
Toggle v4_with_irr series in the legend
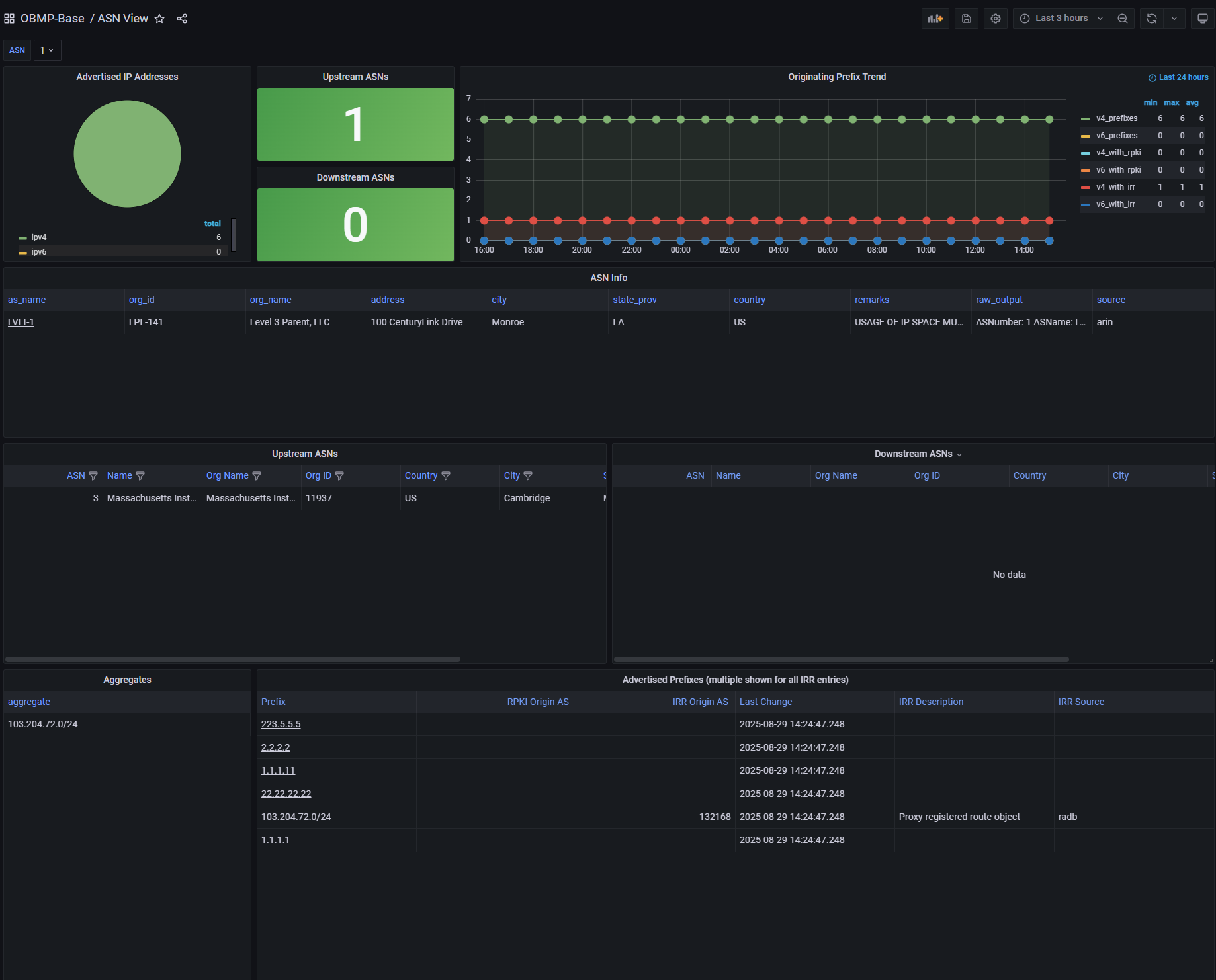click(x=1115, y=187)
